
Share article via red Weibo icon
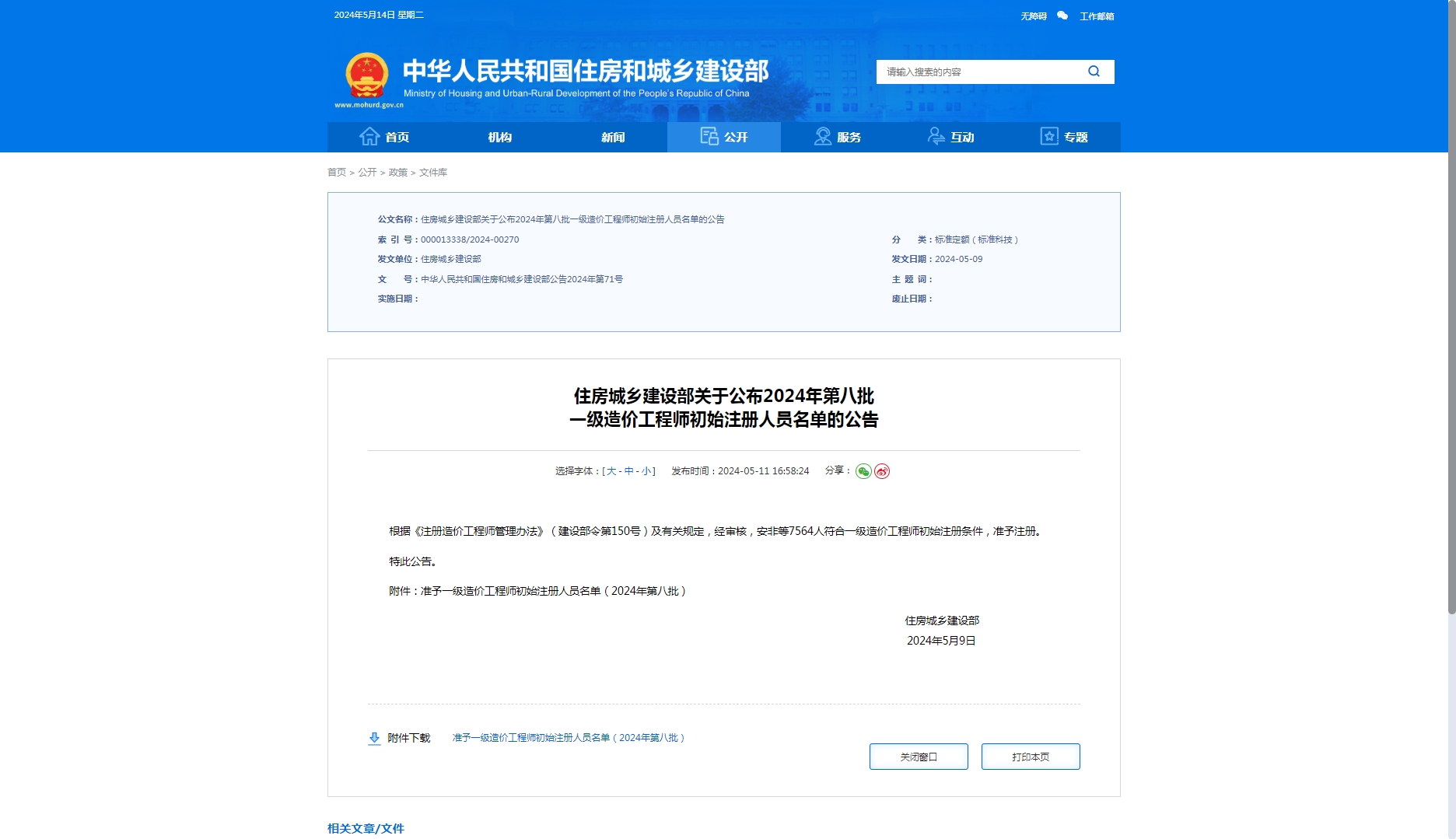(882, 471)
